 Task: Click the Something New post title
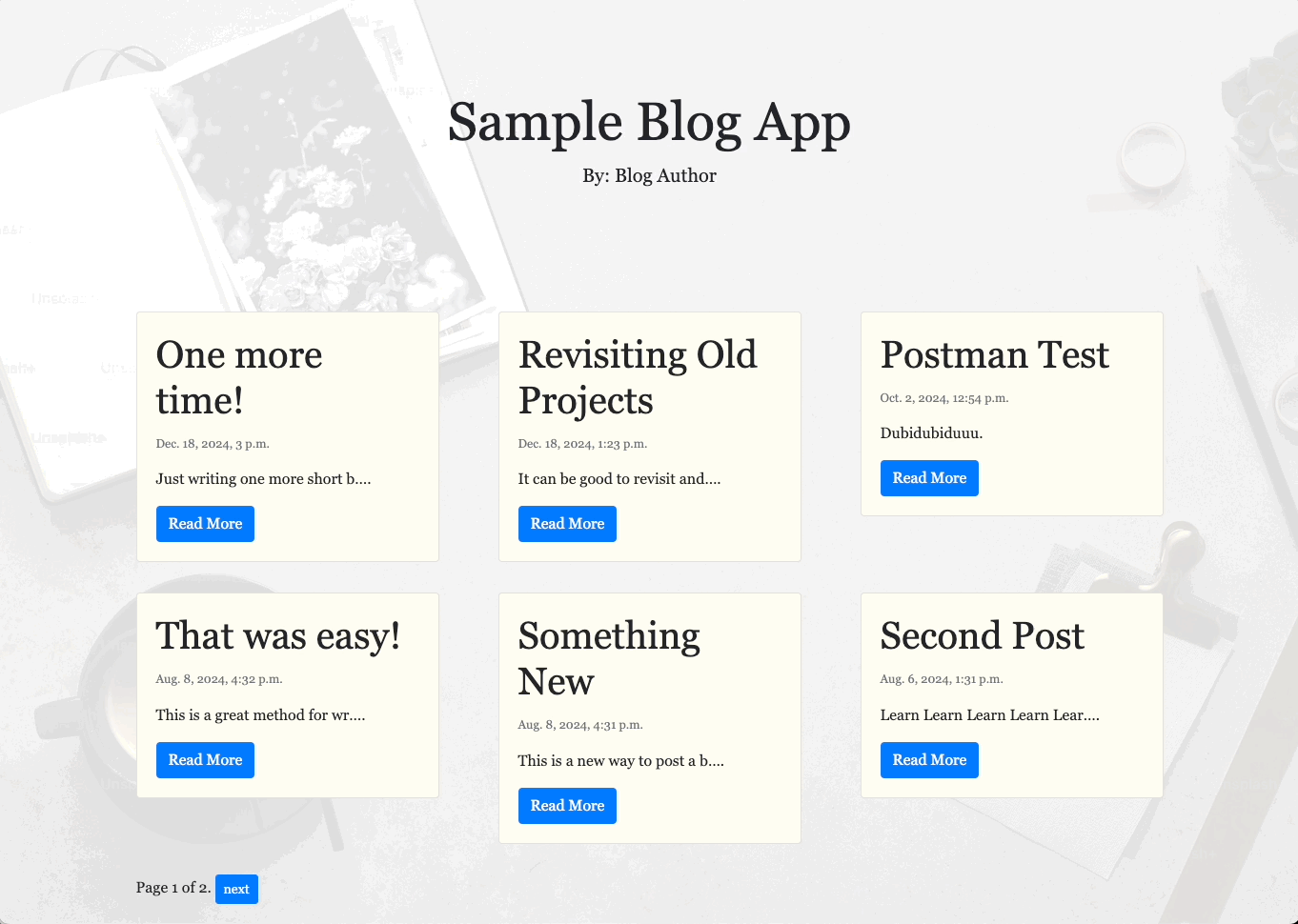click(609, 658)
